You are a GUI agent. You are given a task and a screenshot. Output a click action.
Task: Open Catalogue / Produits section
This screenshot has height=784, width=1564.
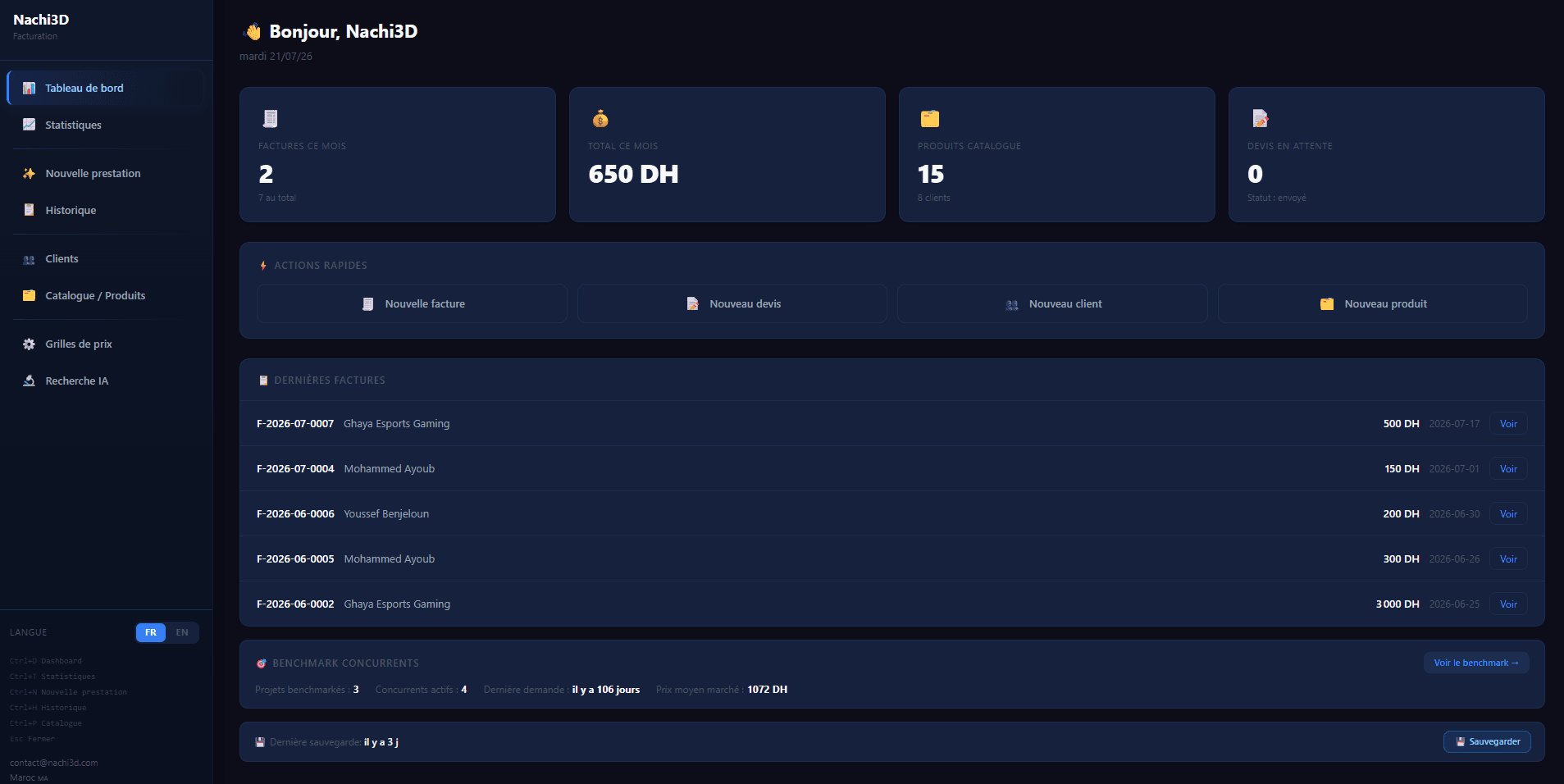[x=105, y=295]
